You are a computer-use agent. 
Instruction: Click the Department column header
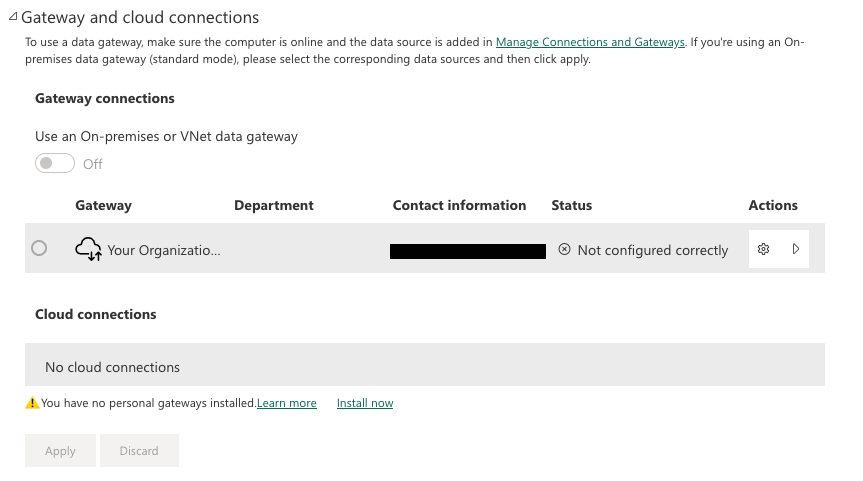pyautogui.click(x=274, y=205)
